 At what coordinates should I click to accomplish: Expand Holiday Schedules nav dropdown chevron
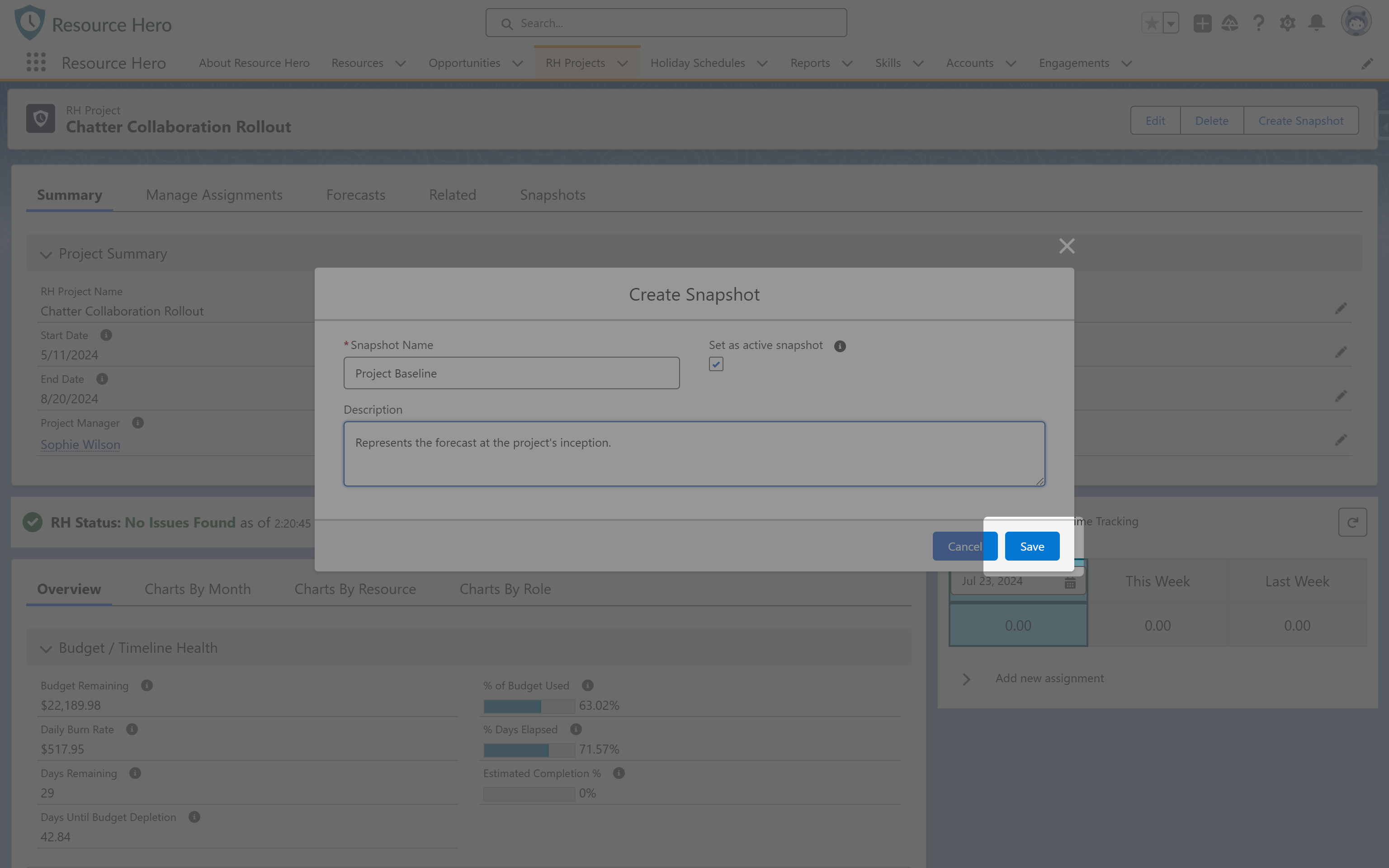[762, 63]
